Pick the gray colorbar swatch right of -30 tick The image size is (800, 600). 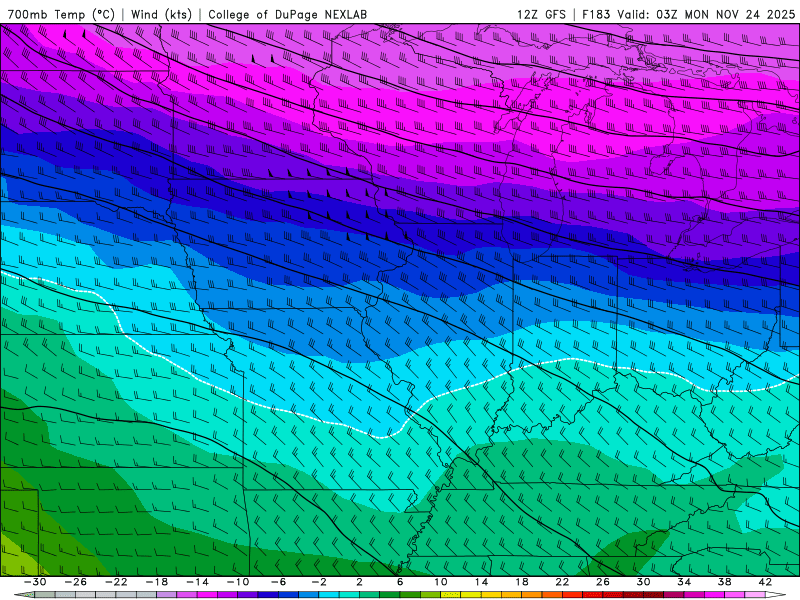45,595
